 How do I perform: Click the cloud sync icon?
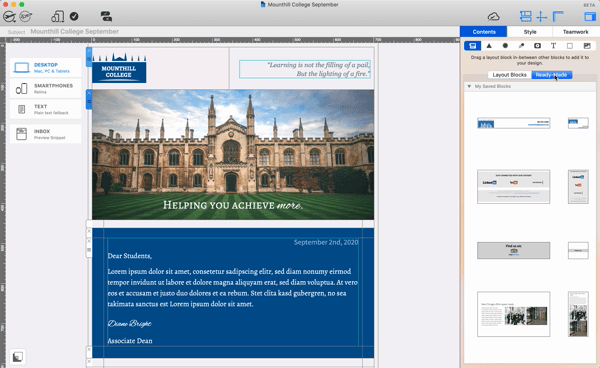(x=494, y=16)
